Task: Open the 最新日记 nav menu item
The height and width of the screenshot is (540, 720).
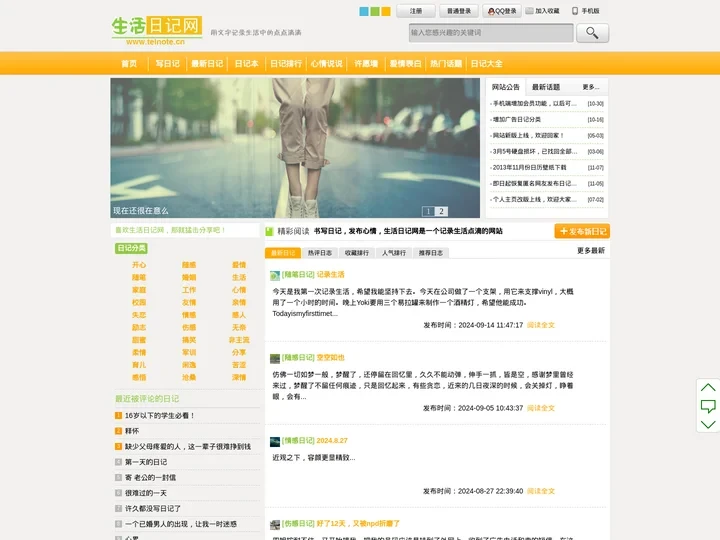Action: pos(207,63)
